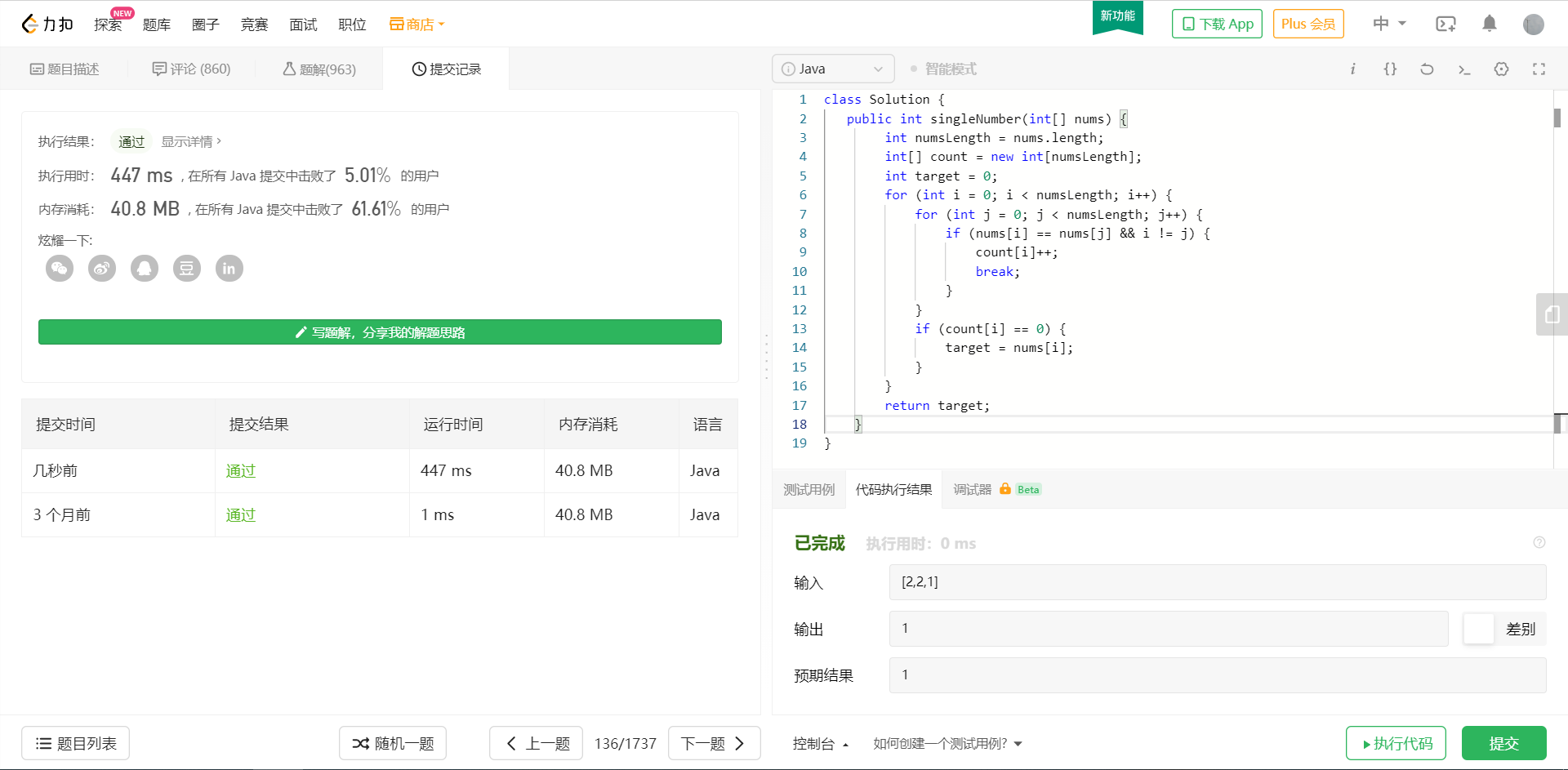Click the notes side panel icon

1552,314
